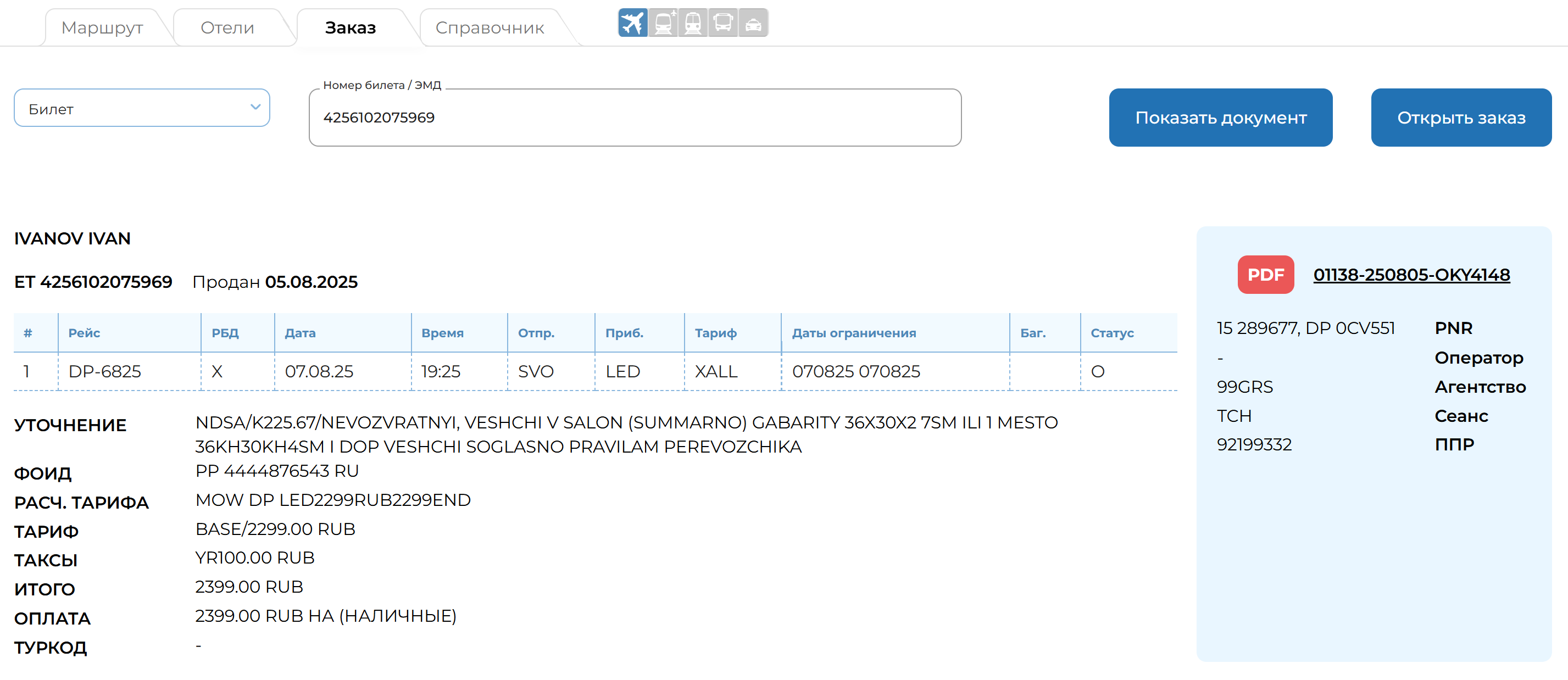Click the Даты ограничения column header

[853, 333]
